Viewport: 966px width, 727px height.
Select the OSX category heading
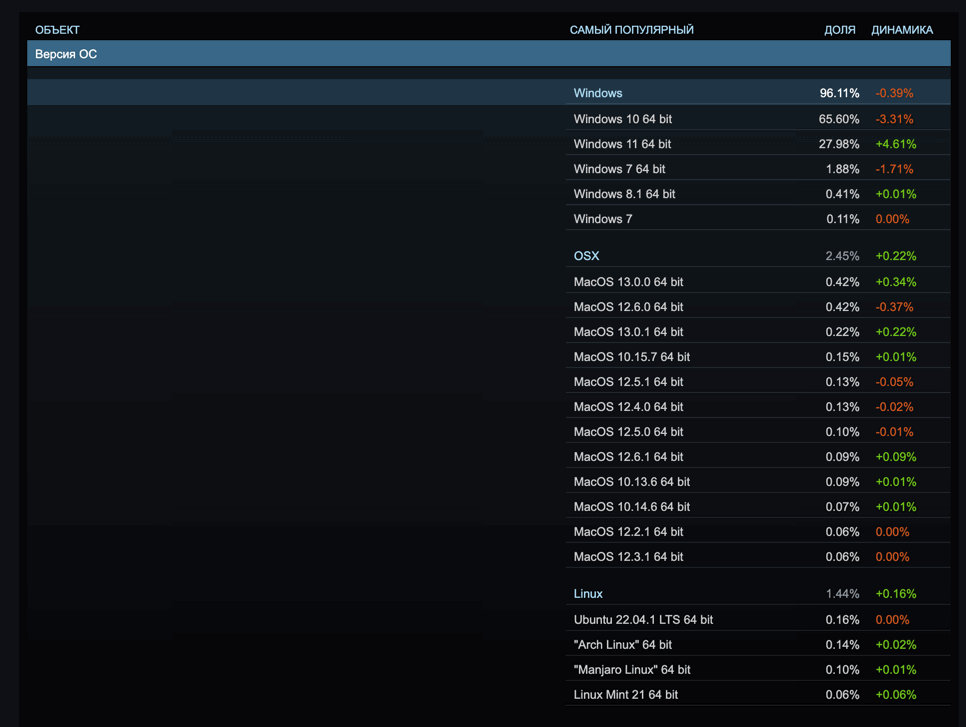(586, 256)
